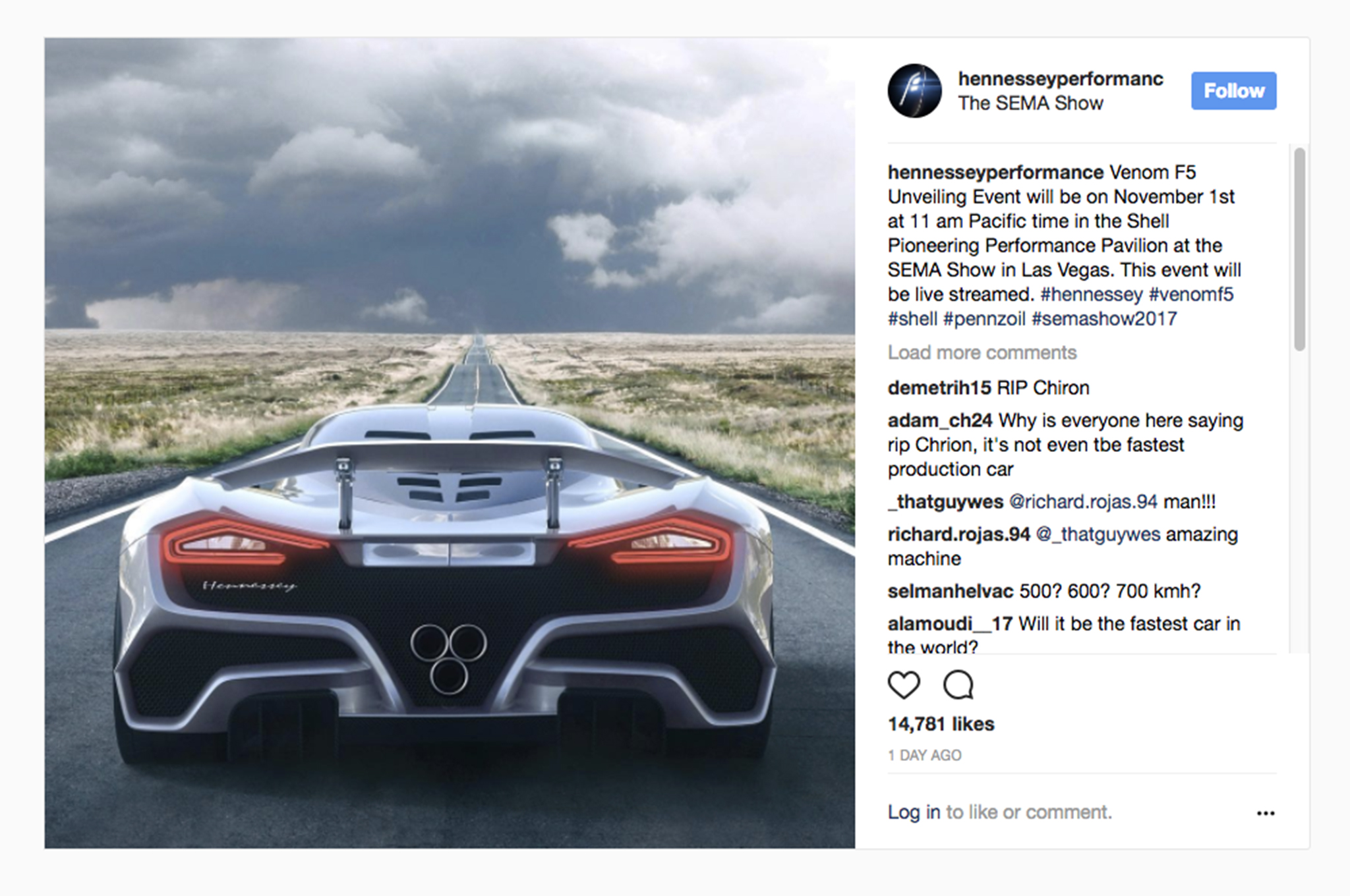Click the Log in link
This screenshot has height=896, width=1350.
[x=914, y=812]
